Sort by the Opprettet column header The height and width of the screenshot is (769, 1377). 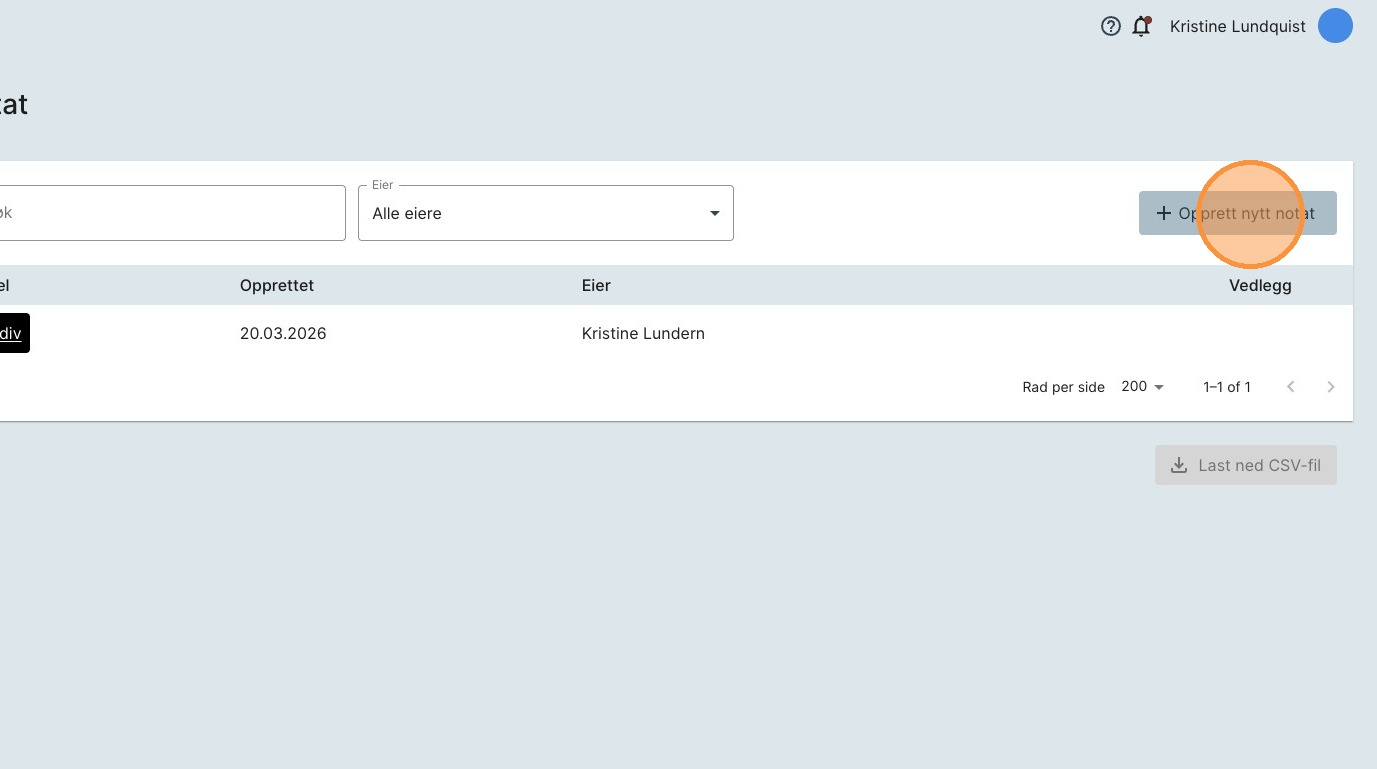point(277,285)
